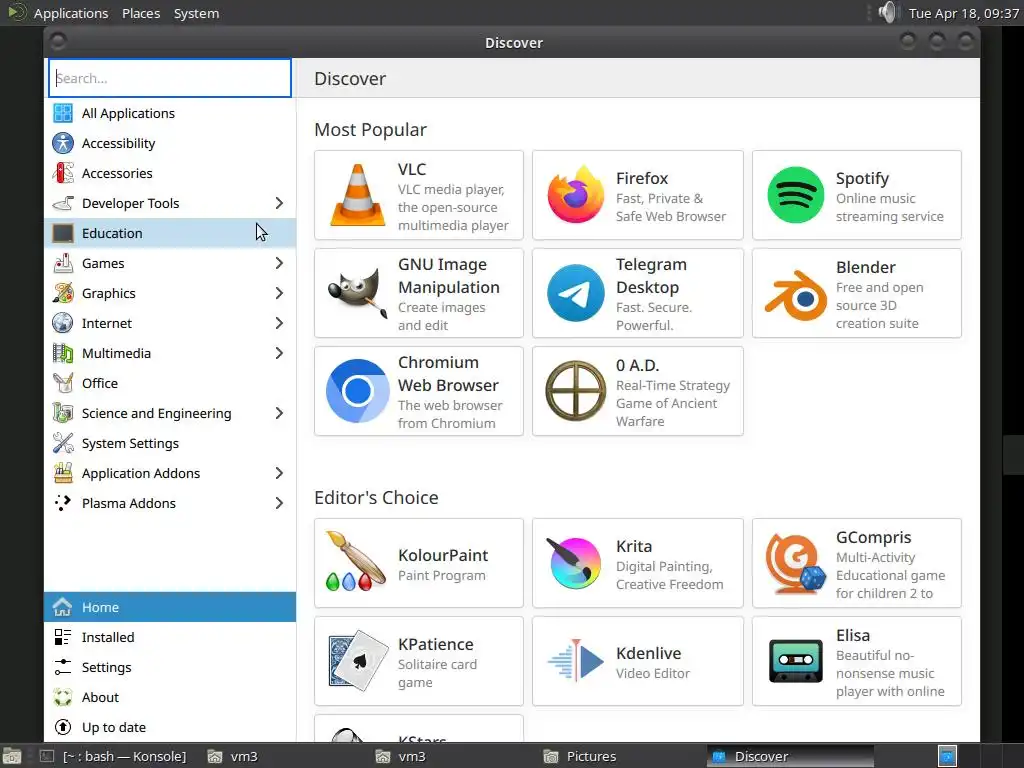Click the KolourPaint brush icon
The height and width of the screenshot is (768, 1024).
[x=355, y=562]
